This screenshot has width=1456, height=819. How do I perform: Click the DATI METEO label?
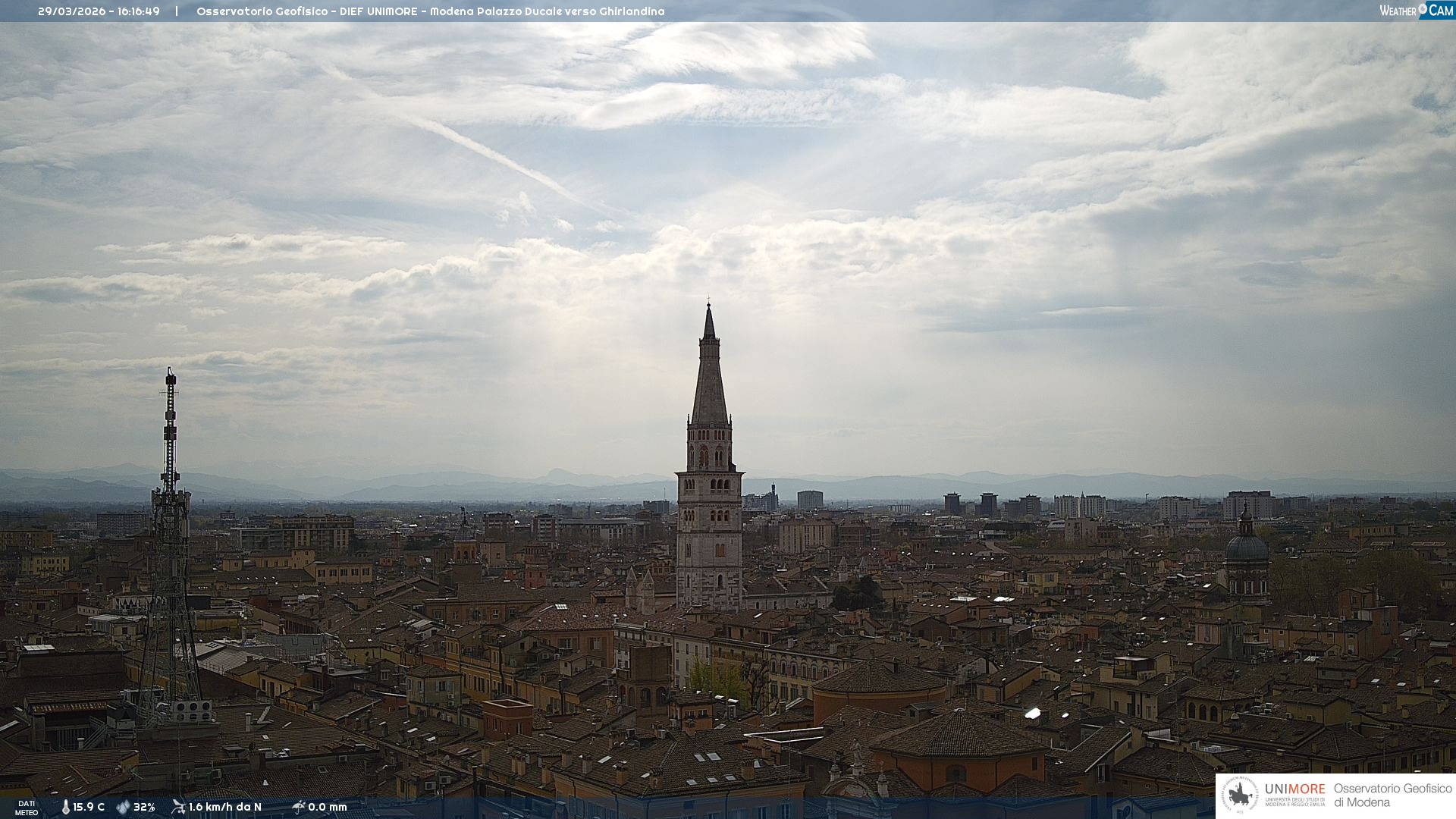click(27, 808)
